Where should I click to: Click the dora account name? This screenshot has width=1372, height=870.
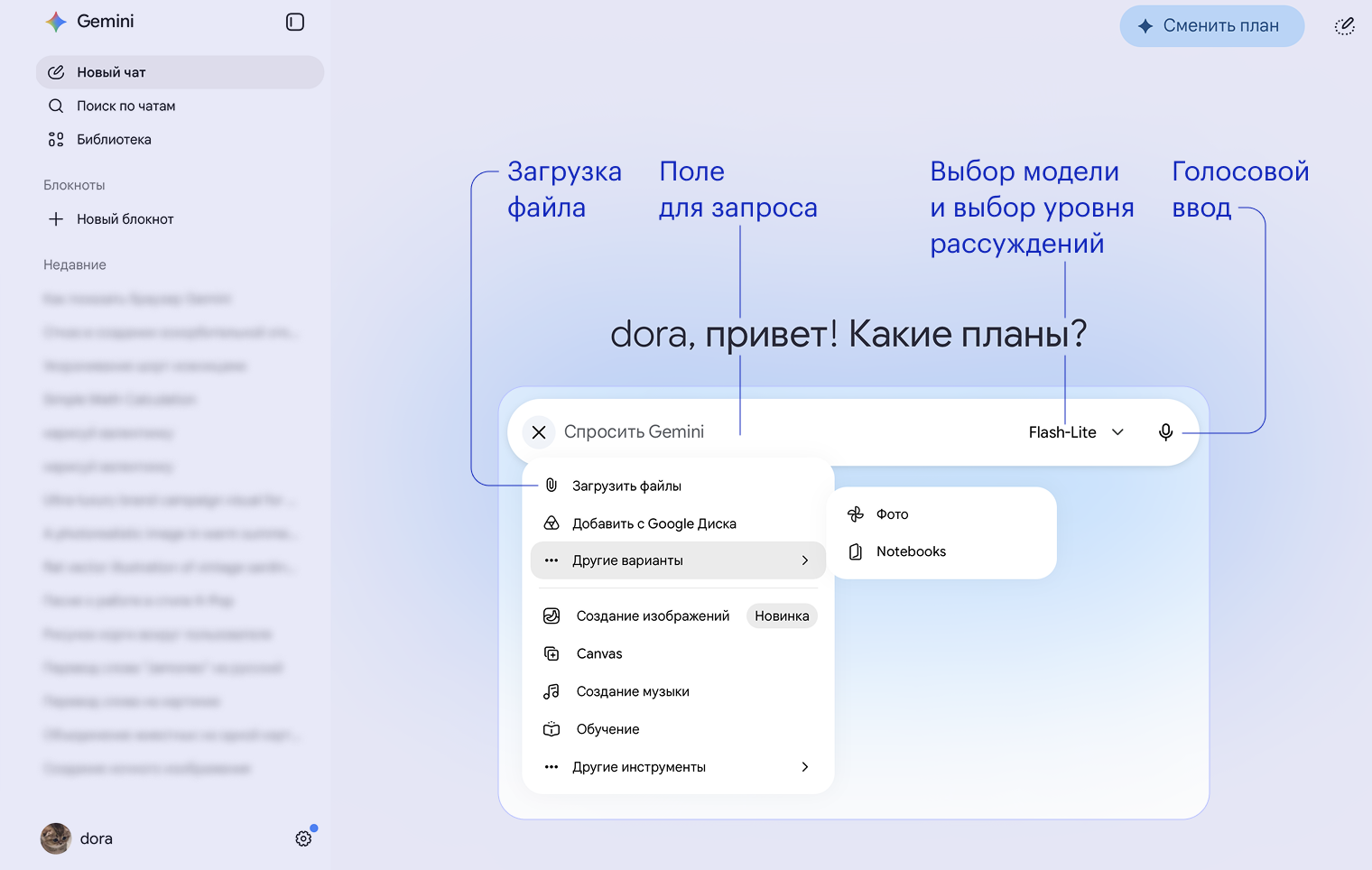click(x=97, y=838)
